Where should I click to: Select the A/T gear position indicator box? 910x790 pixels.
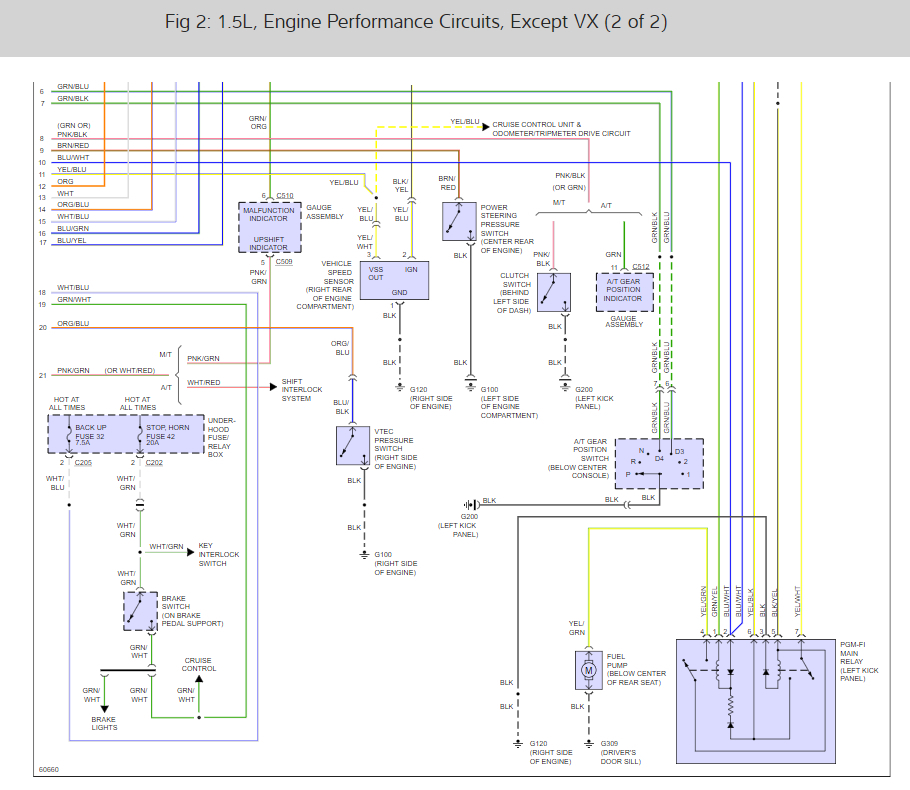(623, 290)
